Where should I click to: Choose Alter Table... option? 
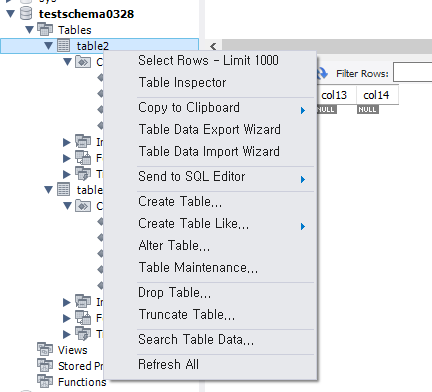point(174,245)
